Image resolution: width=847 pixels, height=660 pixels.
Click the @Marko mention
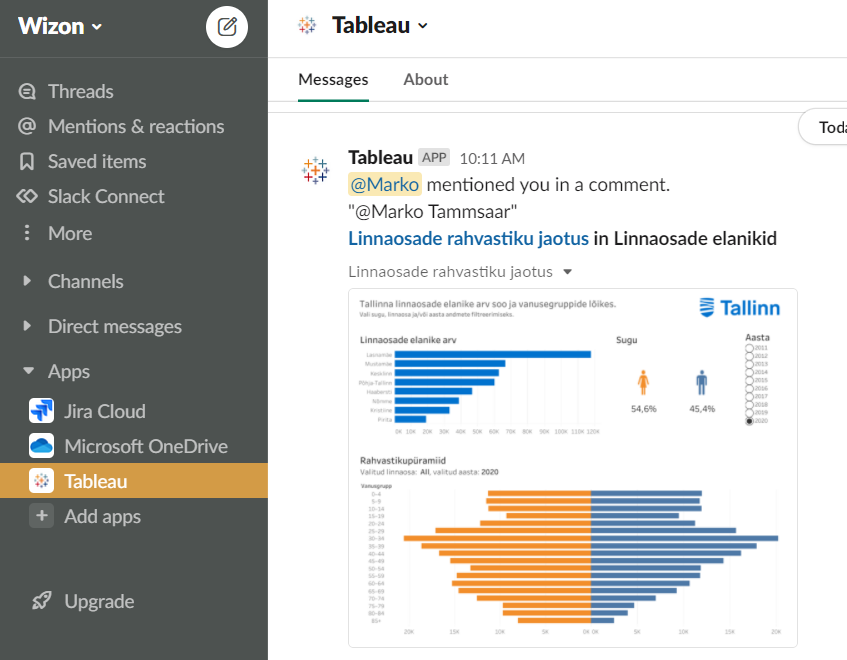tap(385, 185)
